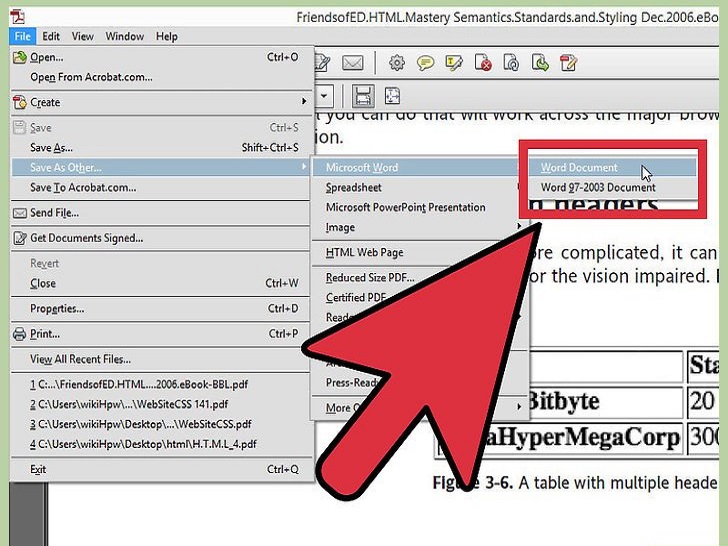Click the Bitbyte table cell in document

pyautogui.click(x=606, y=402)
